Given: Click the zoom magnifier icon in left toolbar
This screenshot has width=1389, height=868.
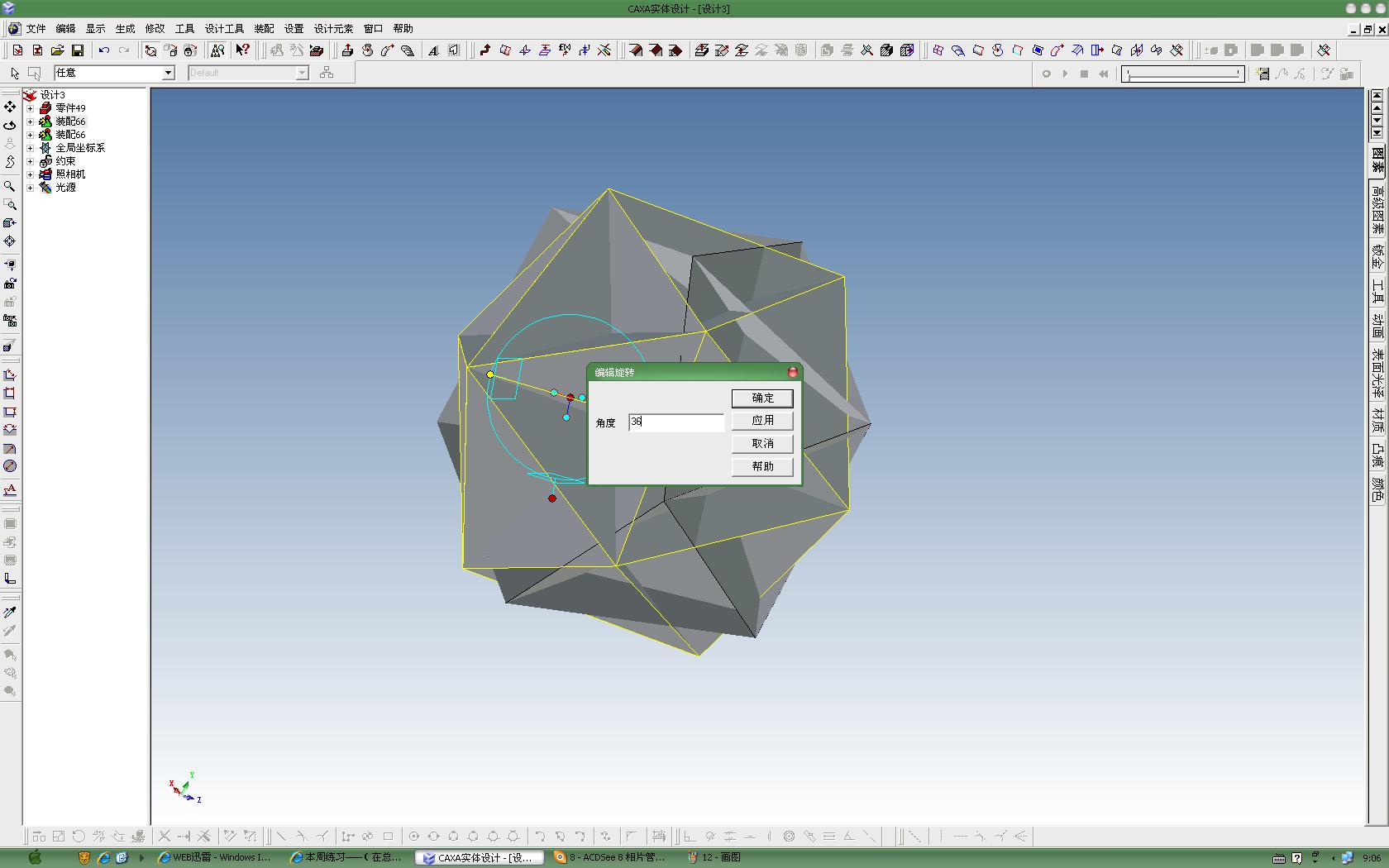Looking at the screenshot, I should point(10,187).
